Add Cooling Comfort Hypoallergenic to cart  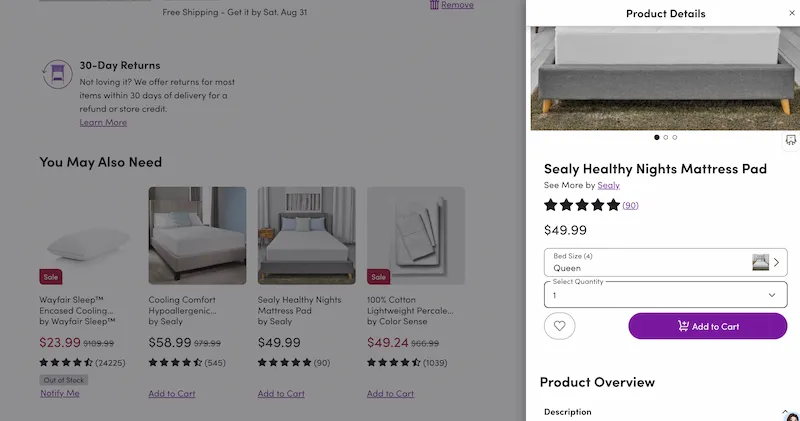click(171, 393)
